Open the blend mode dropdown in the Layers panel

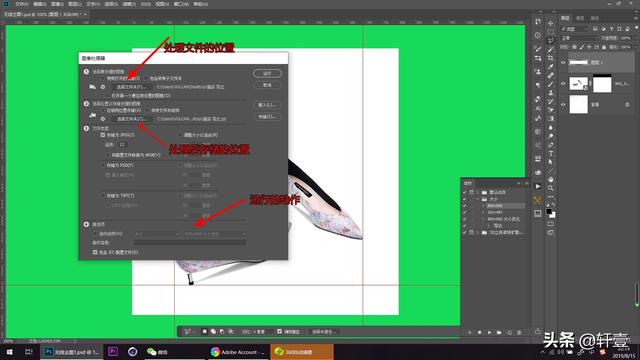(578, 38)
